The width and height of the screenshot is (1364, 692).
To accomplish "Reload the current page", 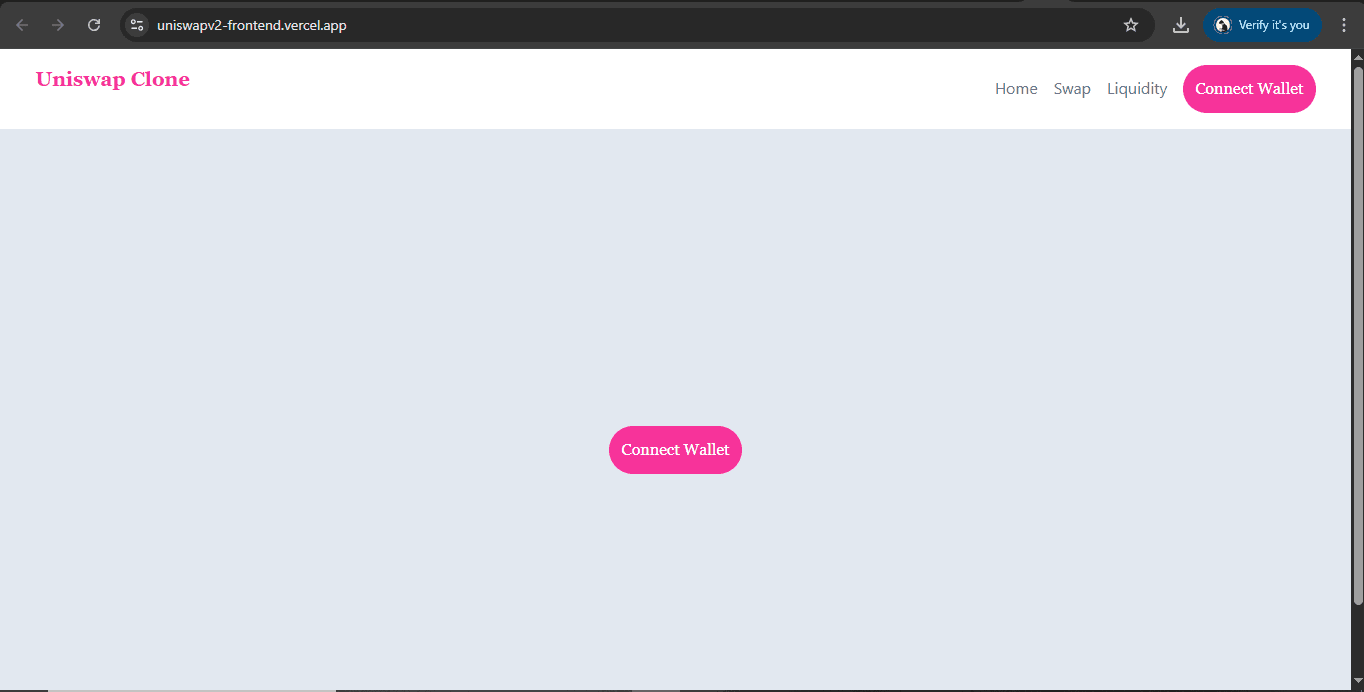I will click(94, 25).
